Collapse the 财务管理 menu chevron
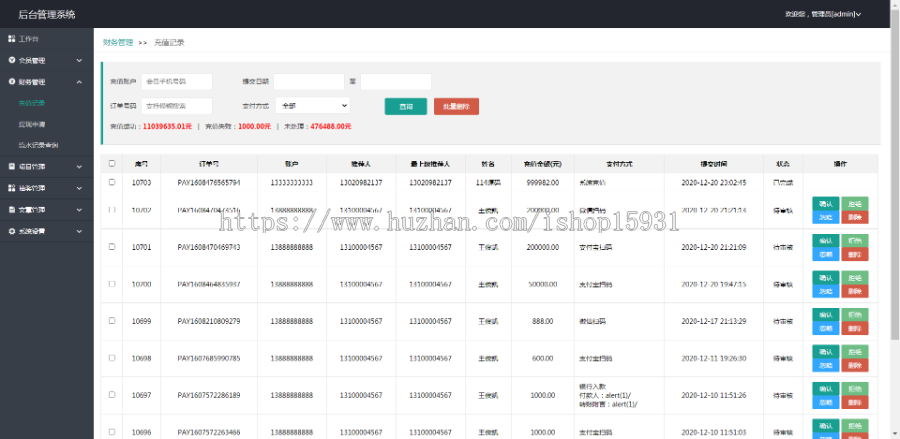The height and width of the screenshot is (439, 900). click(x=80, y=82)
